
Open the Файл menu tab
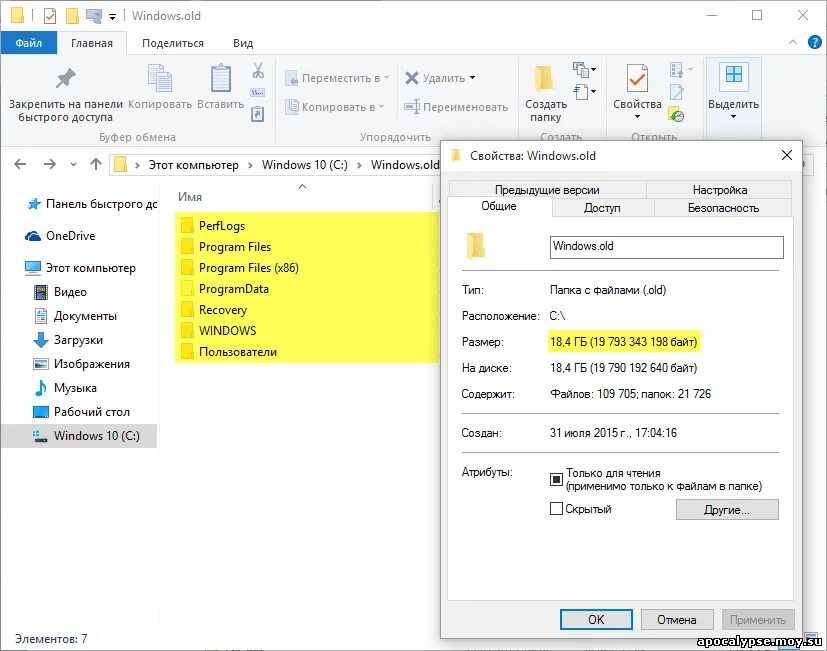(x=28, y=43)
